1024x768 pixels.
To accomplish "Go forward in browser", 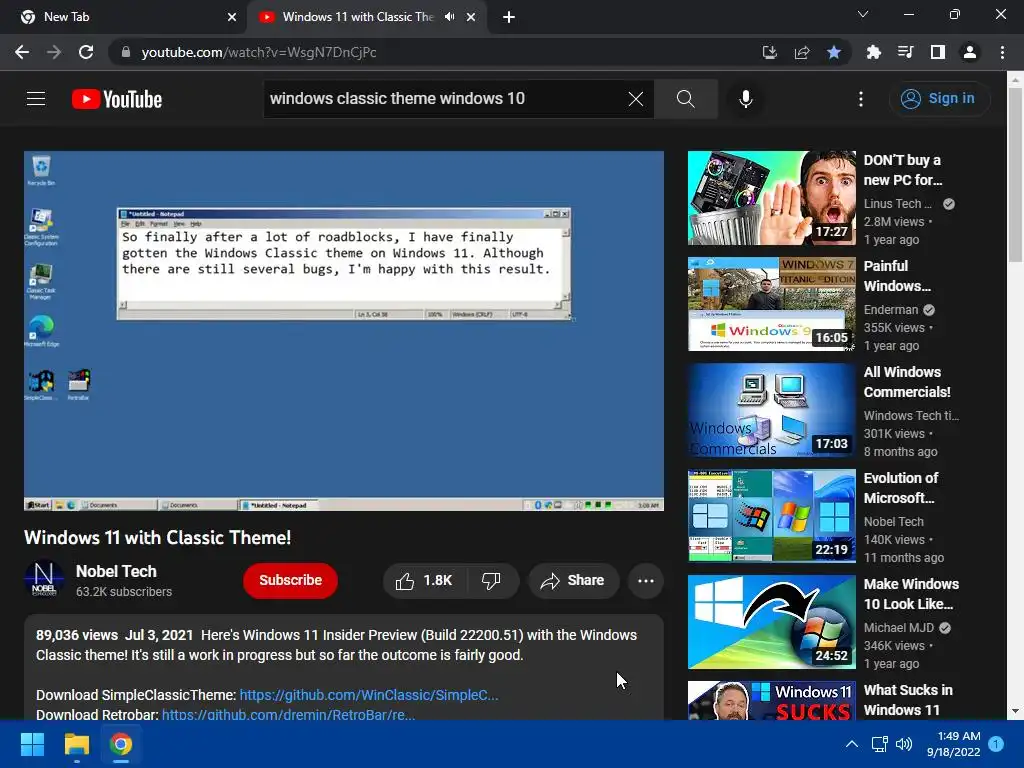I will [x=54, y=52].
